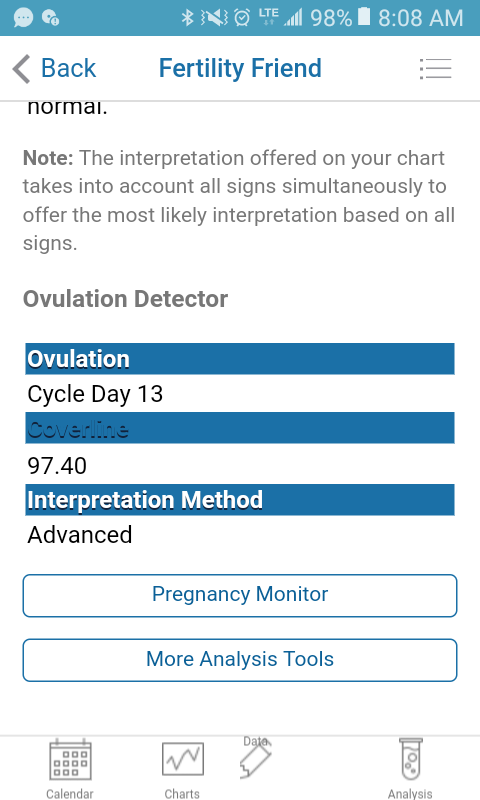Tap the Fertility Friend title
The image size is (480, 800).
240,68
